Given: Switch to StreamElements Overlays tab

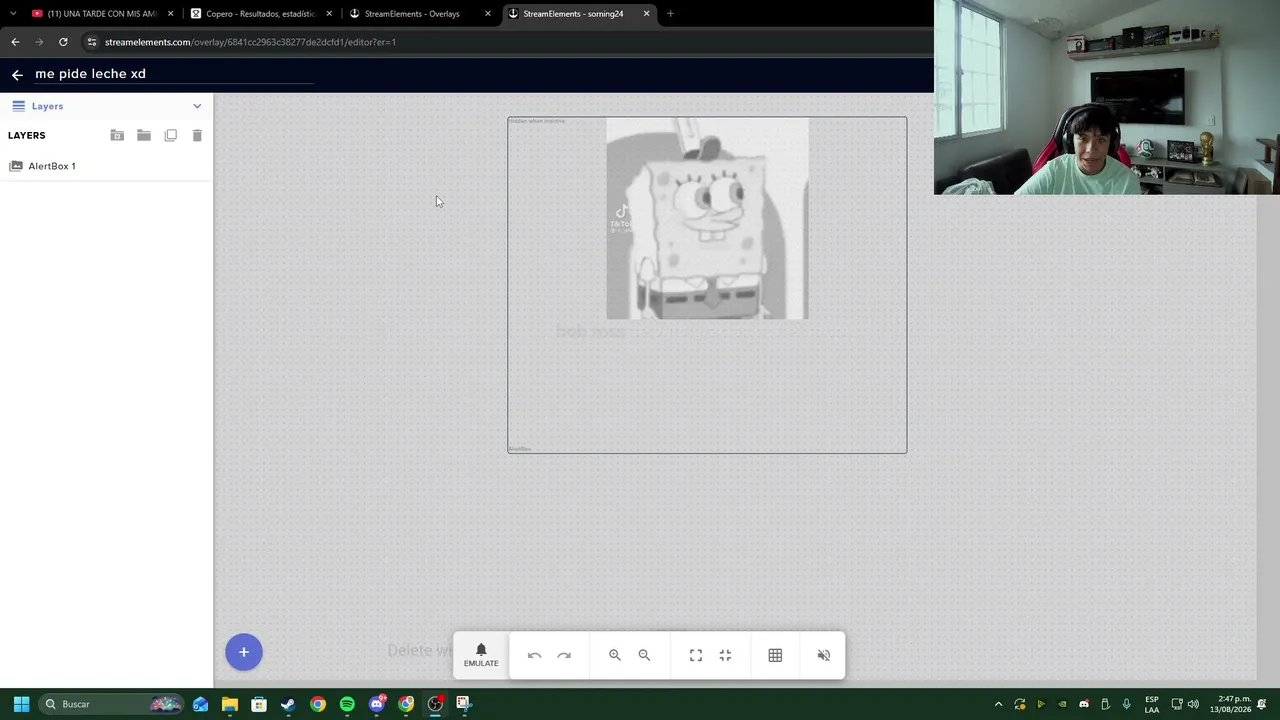Looking at the screenshot, I should 420,14.
